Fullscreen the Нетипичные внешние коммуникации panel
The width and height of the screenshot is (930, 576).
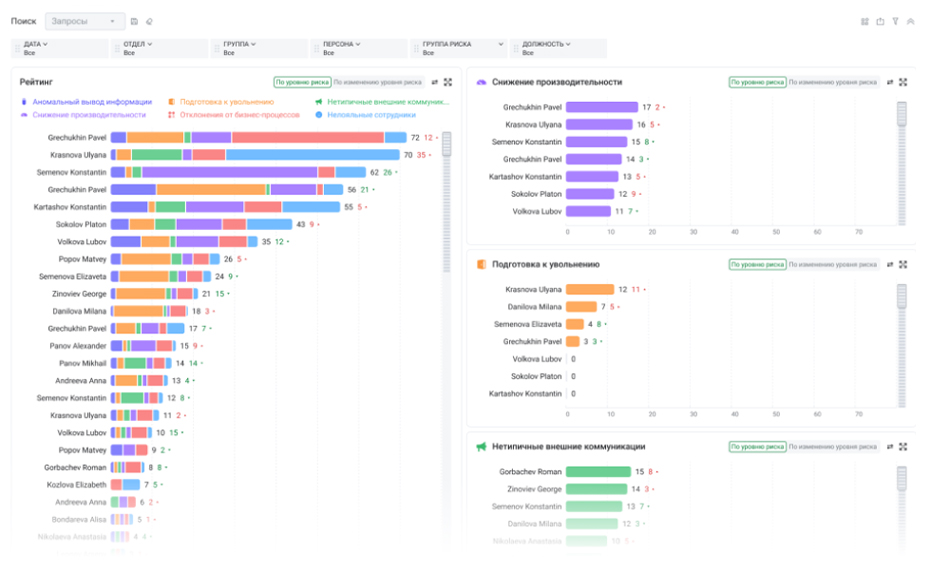click(903, 447)
